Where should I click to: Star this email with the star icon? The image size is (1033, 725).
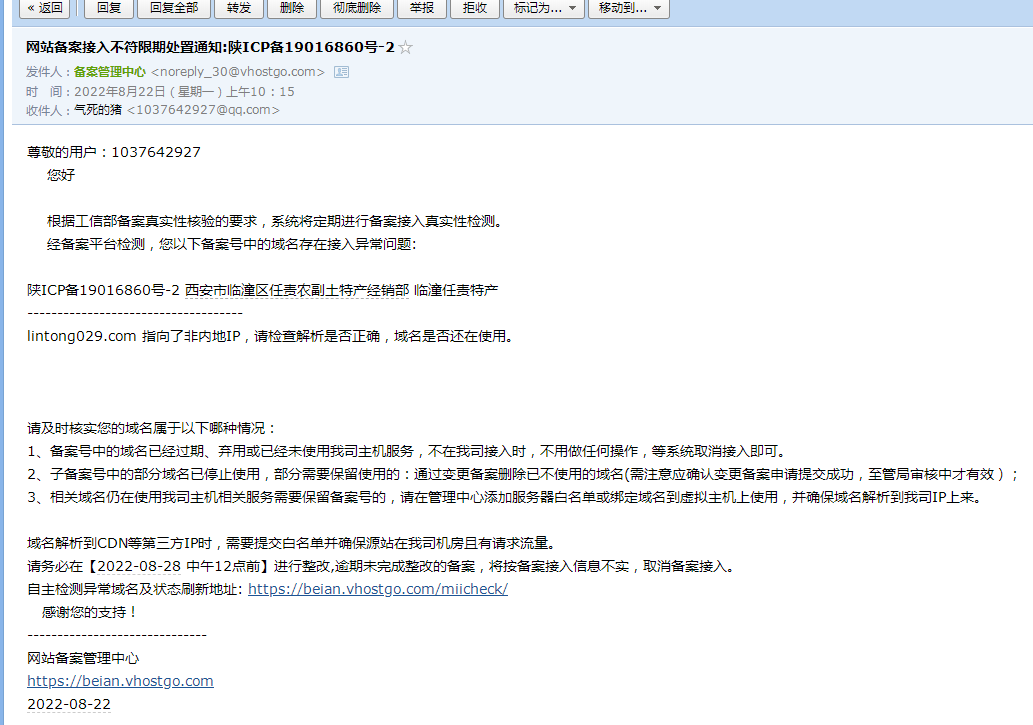coord(405,48)
